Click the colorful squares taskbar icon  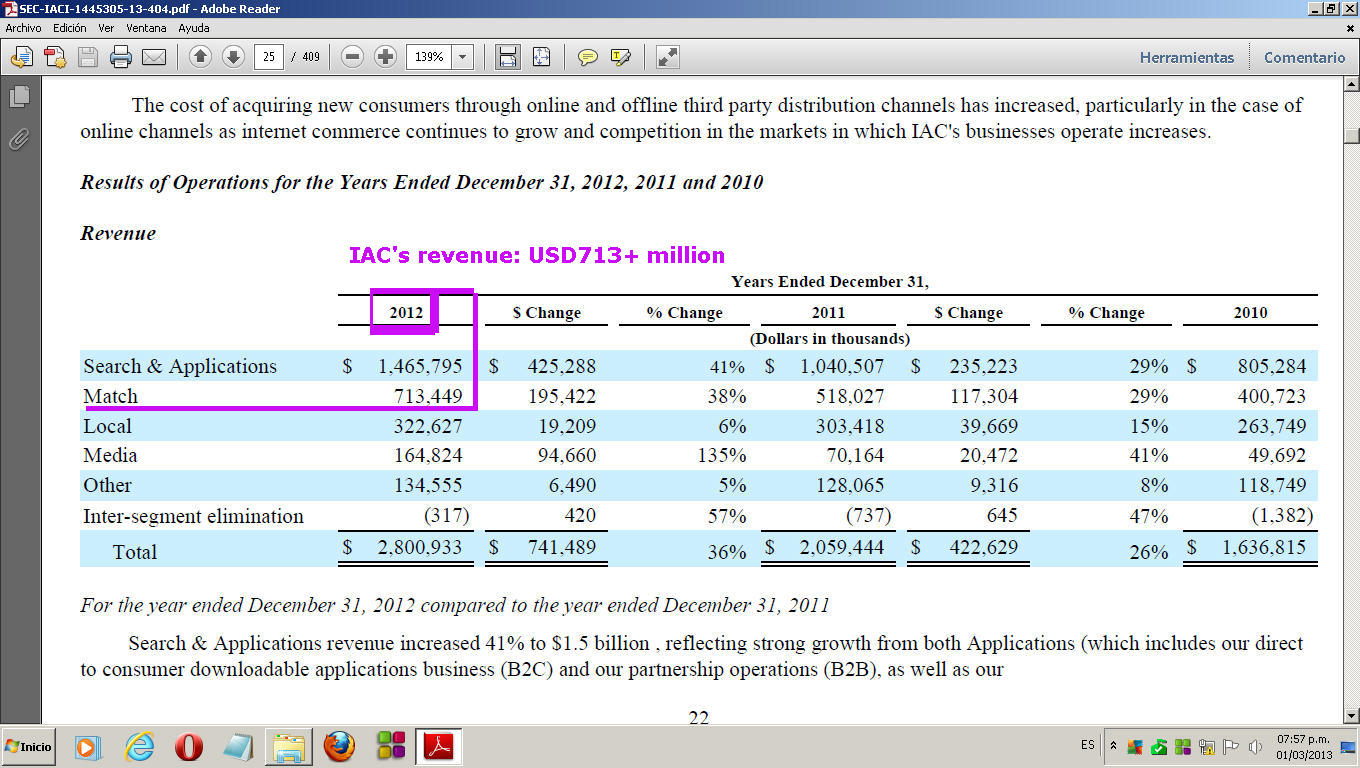[391, 746]
